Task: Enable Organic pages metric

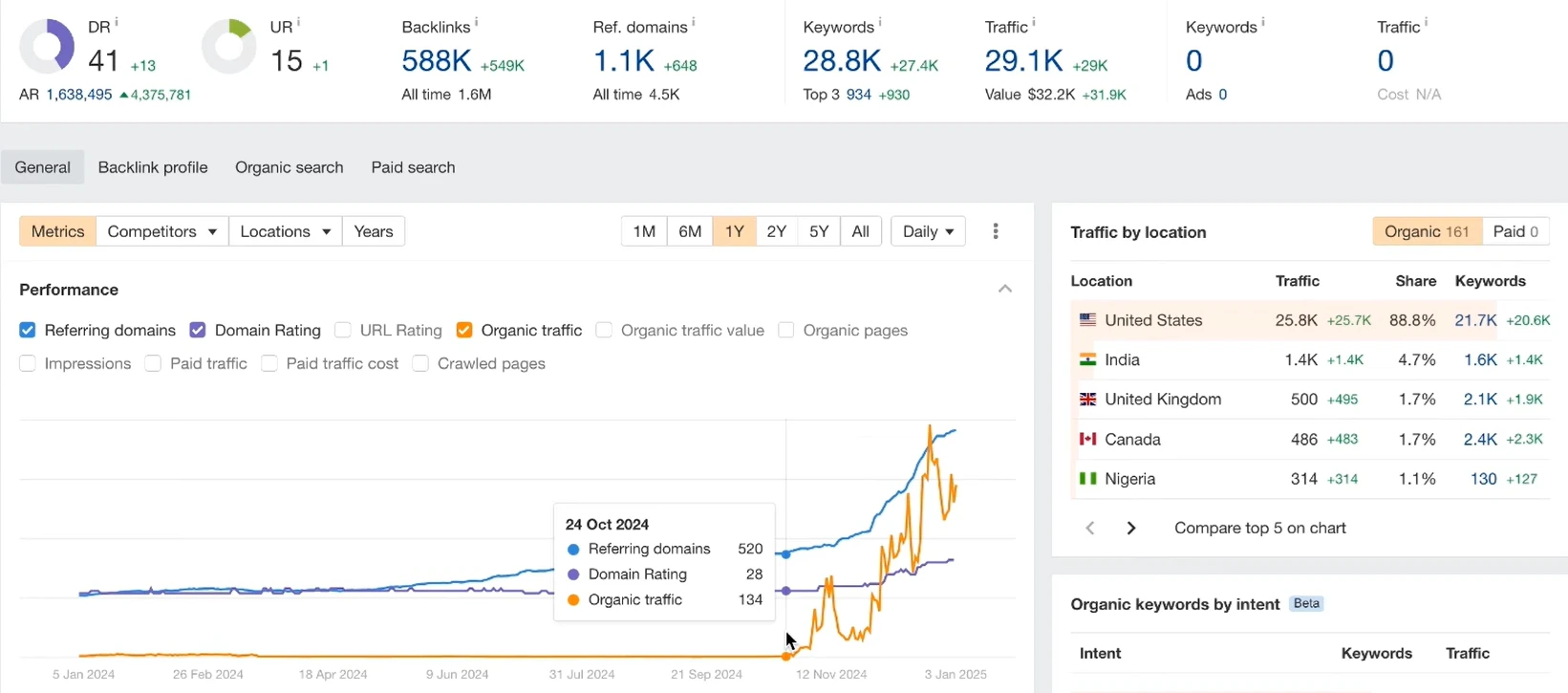Action: coord(786,330)
